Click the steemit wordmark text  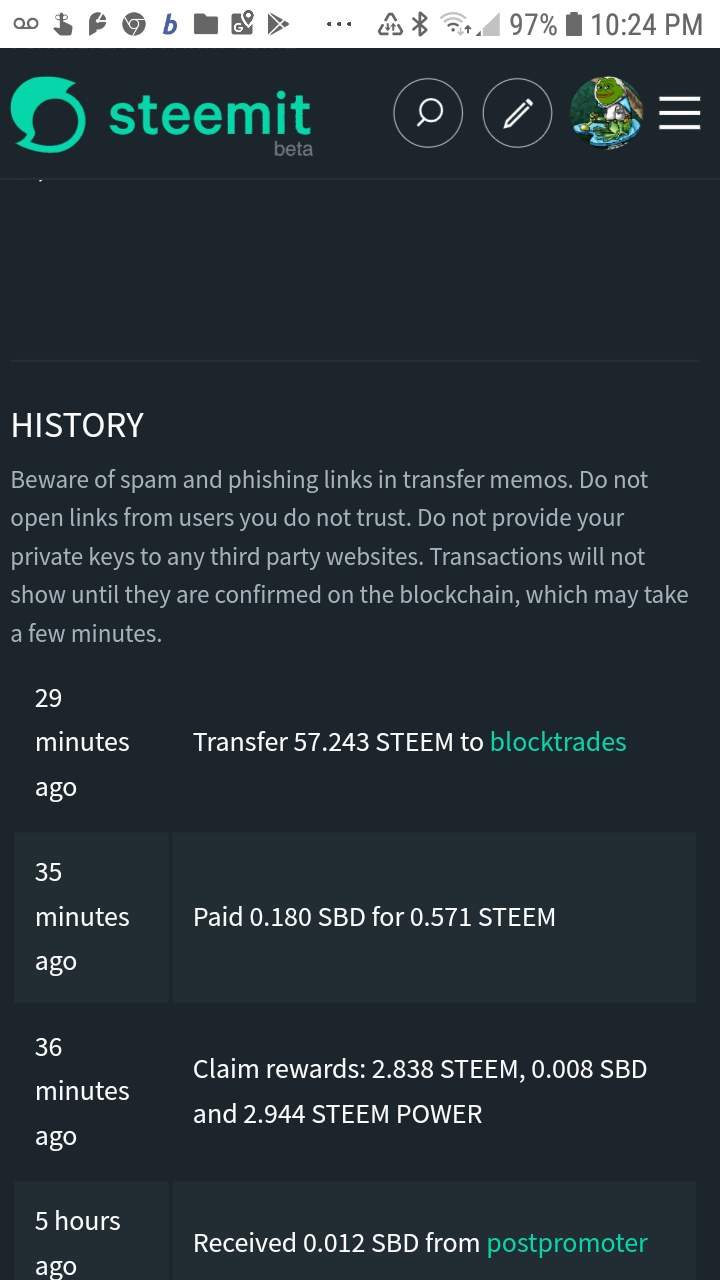pos(210,114)
